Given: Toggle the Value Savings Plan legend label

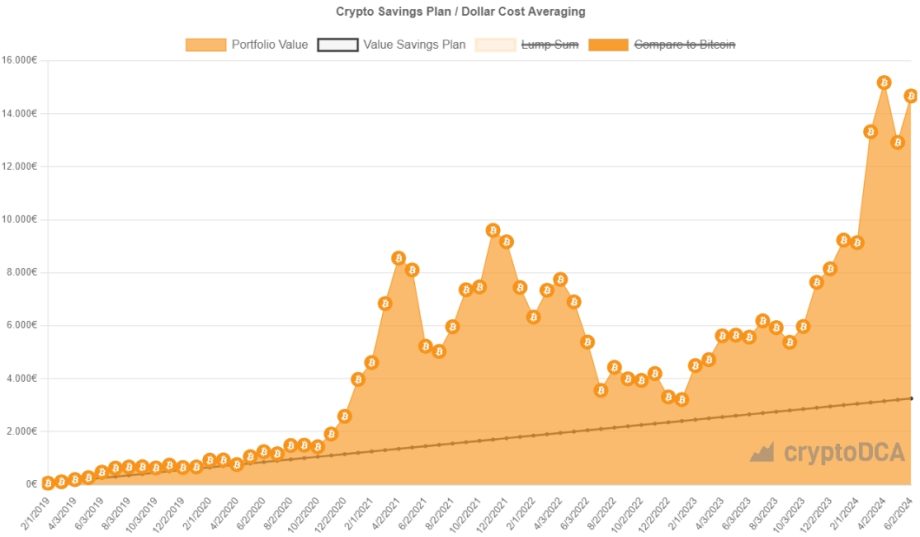Looking at the screenshot, I should click(x=414, y=45).
